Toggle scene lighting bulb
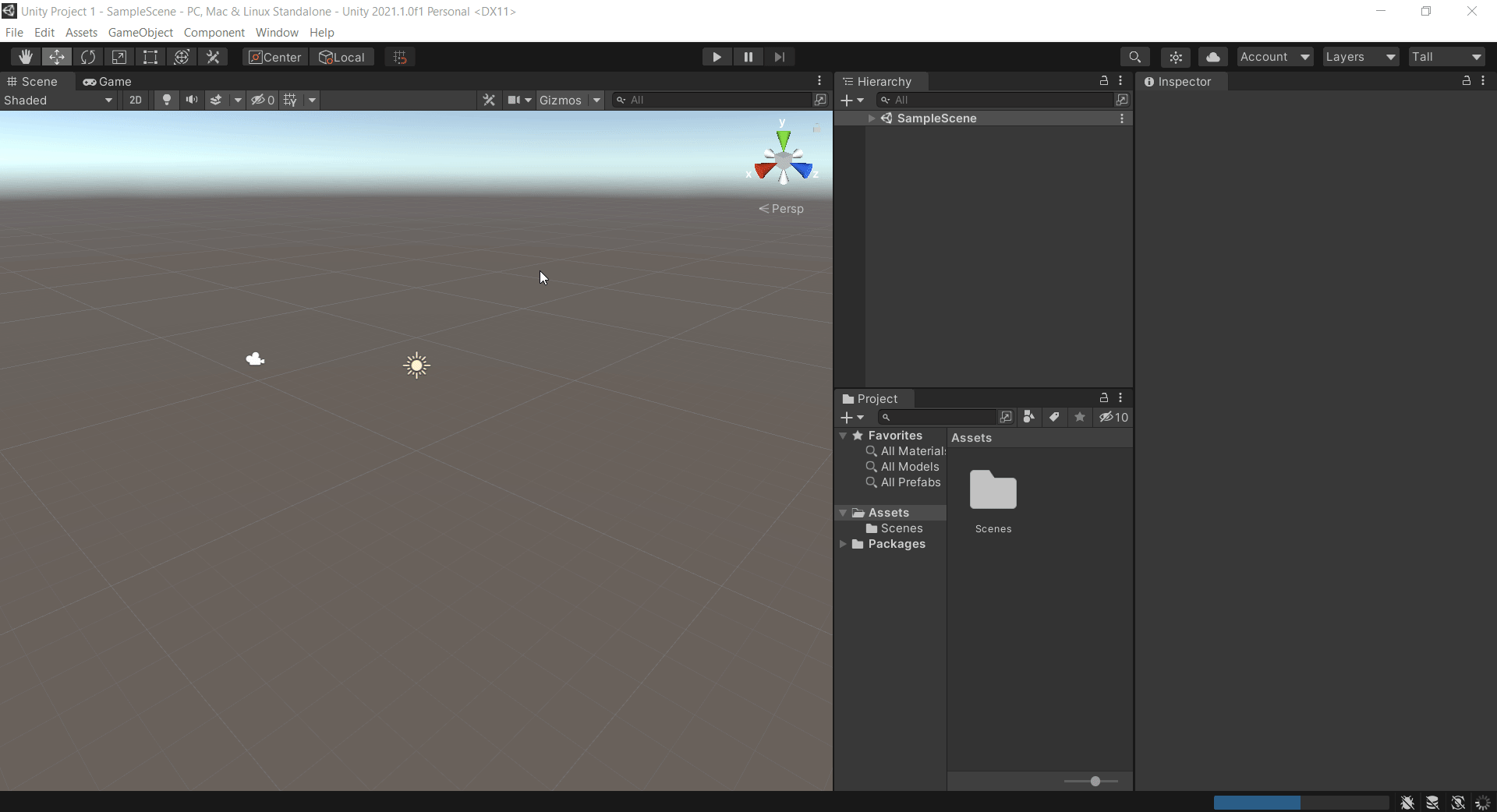1497x812 pixels. [166, 100]
